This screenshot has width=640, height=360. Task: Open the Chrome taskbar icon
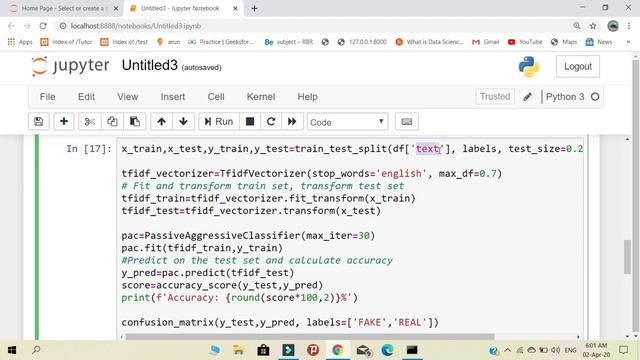(x=338, y=350)
